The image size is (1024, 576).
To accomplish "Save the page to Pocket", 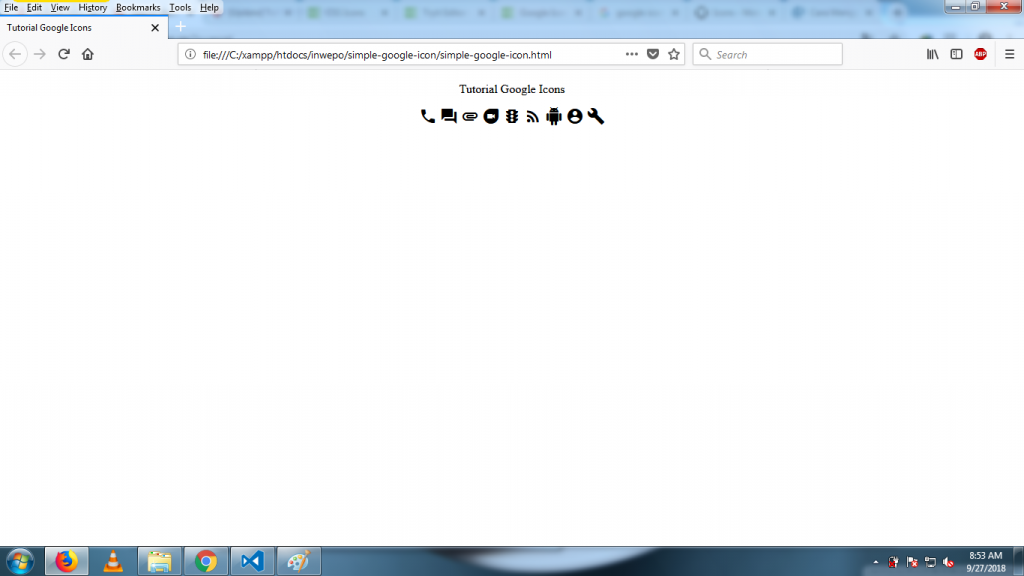I will tap(652, 54).
